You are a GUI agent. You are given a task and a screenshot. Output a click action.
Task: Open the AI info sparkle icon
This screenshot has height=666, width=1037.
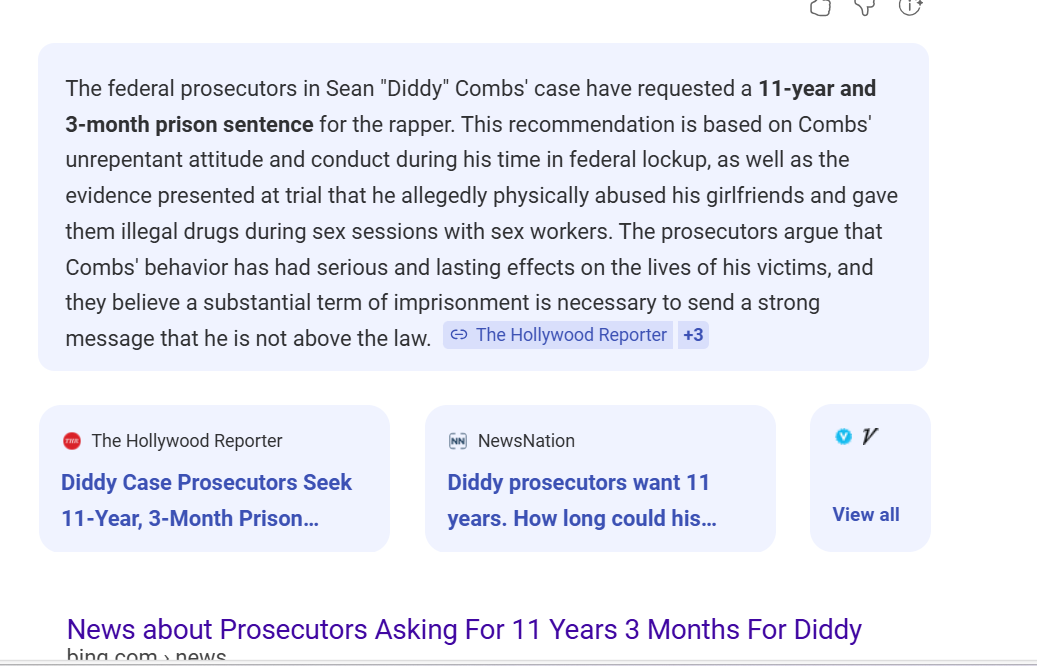tap(910, 7)
